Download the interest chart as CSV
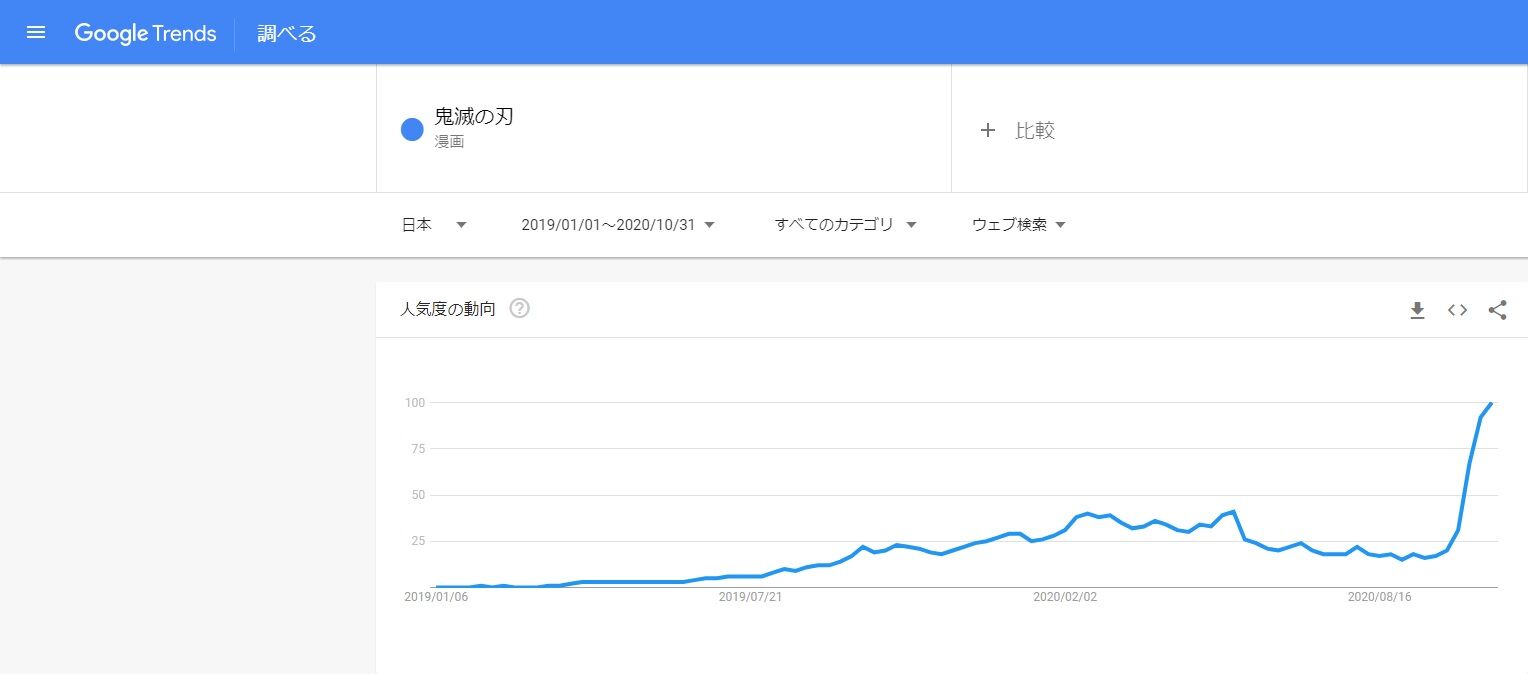Viewport: 1528px width, 674px height. point(1416,310)
